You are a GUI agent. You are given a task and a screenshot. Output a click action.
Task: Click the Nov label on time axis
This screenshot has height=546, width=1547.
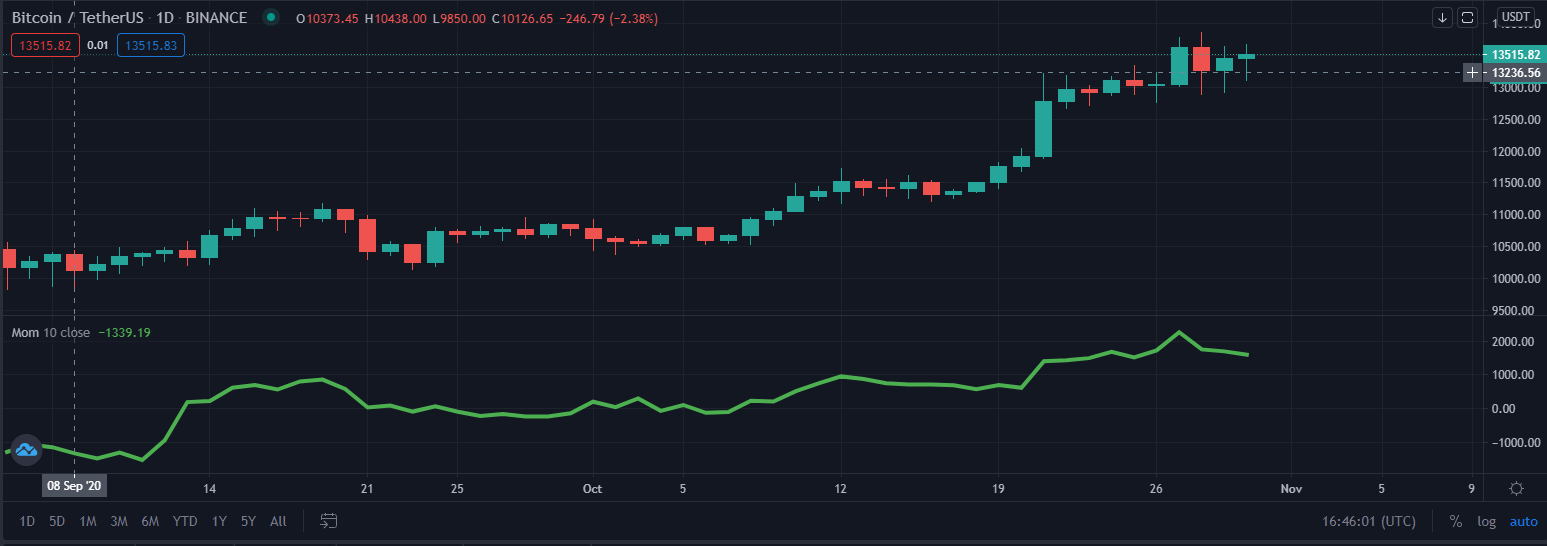1291,488
